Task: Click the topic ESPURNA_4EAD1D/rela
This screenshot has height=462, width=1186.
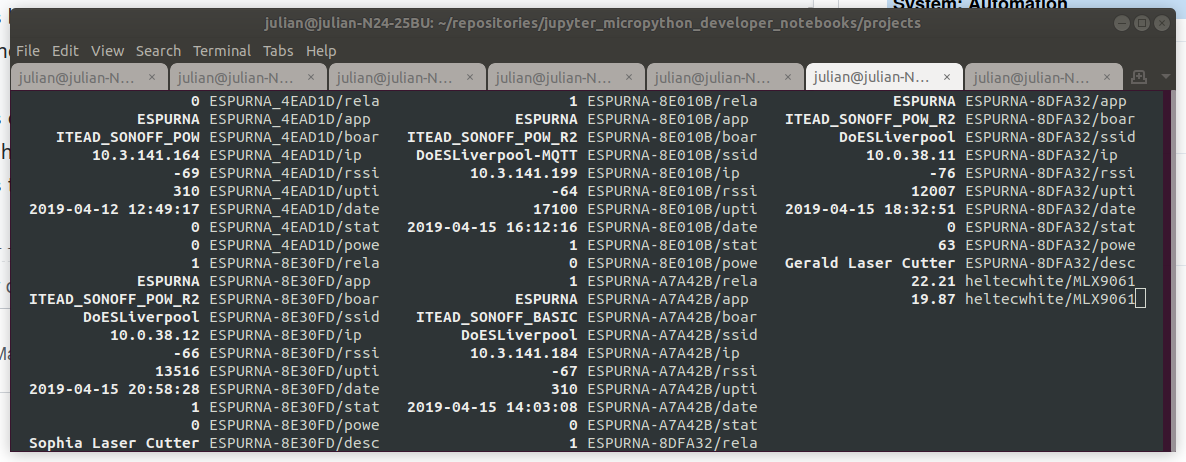Action: click(294, 101)
